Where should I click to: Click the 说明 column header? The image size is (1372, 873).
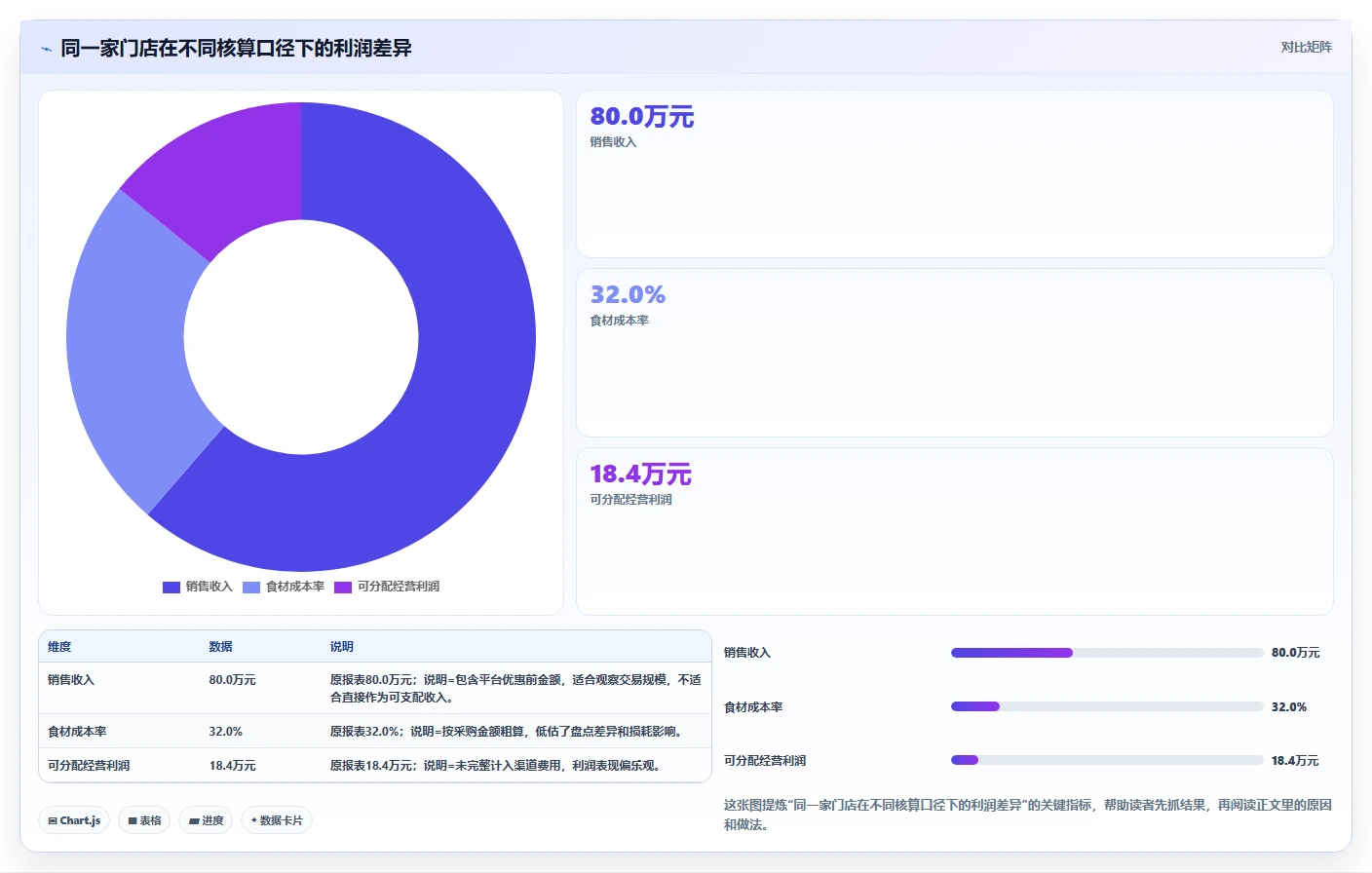(341, 647)
